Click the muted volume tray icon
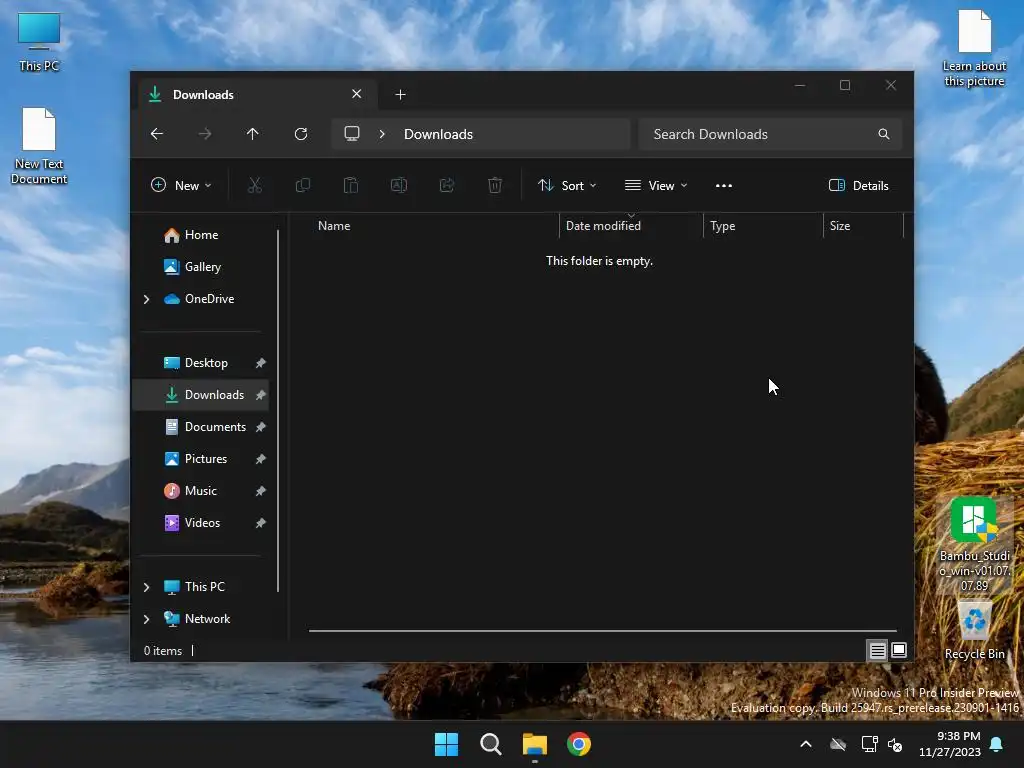This screenshot has width=1024, height=768. point(895,744)
